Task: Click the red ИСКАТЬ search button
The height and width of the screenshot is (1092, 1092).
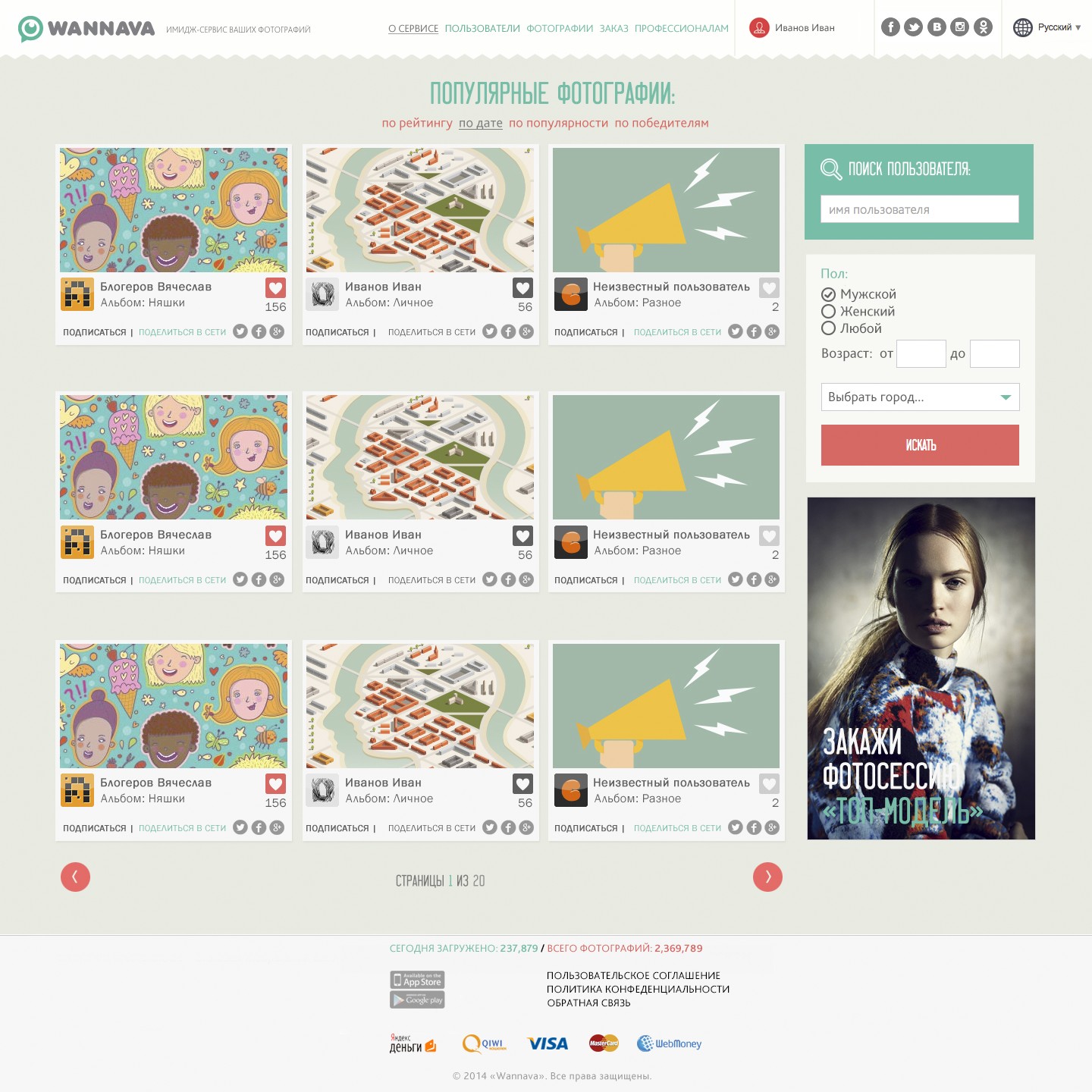Action: coord(920,445)
